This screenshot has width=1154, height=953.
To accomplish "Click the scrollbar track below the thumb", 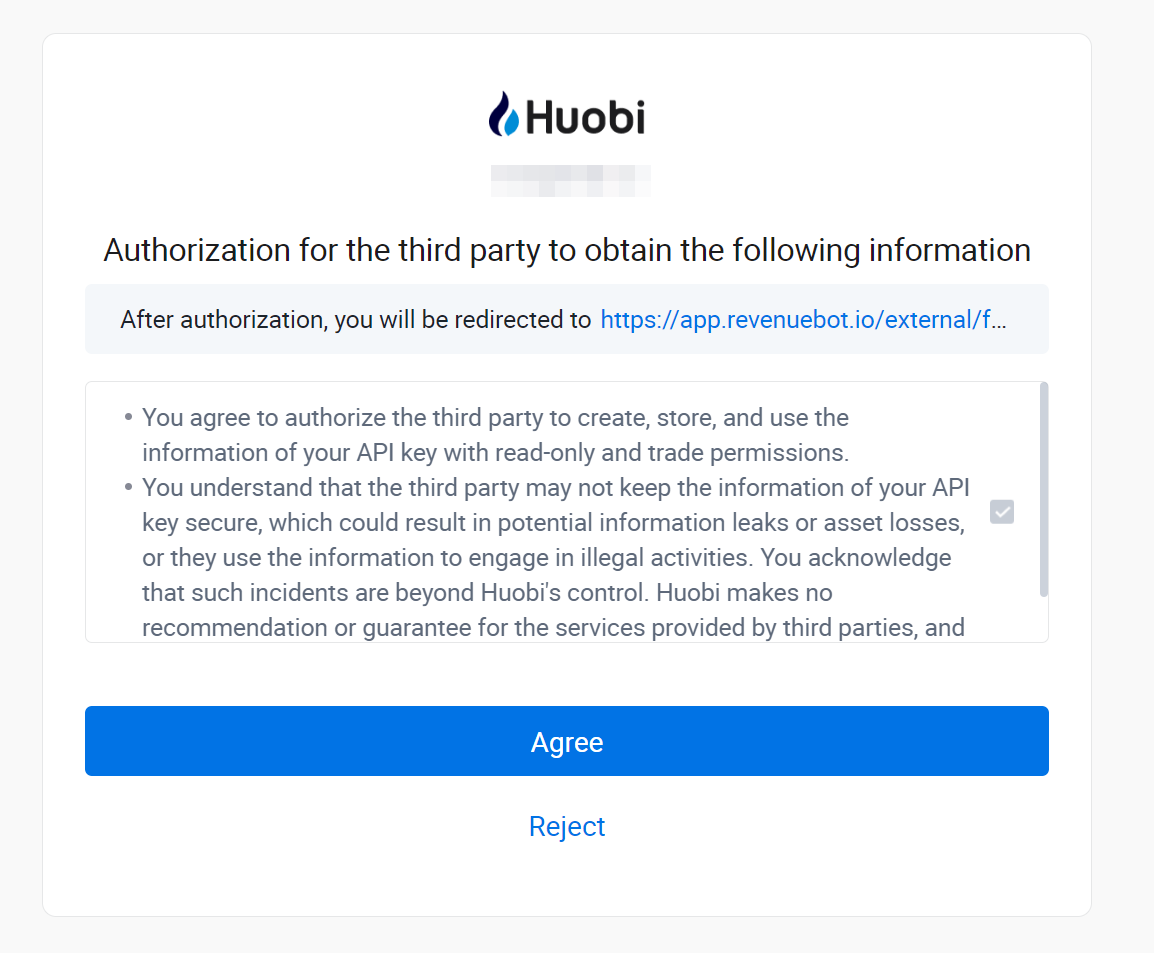I will 1044,618.
